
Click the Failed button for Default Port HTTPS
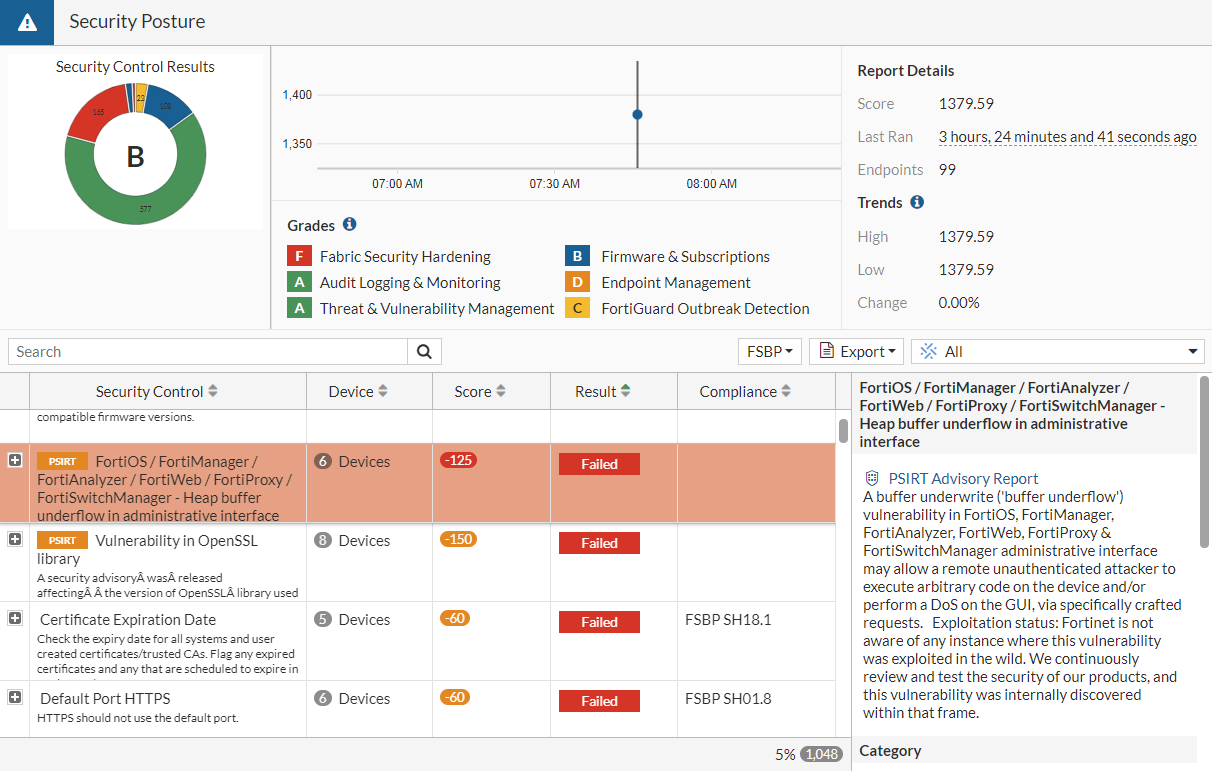tap(599, 700)
